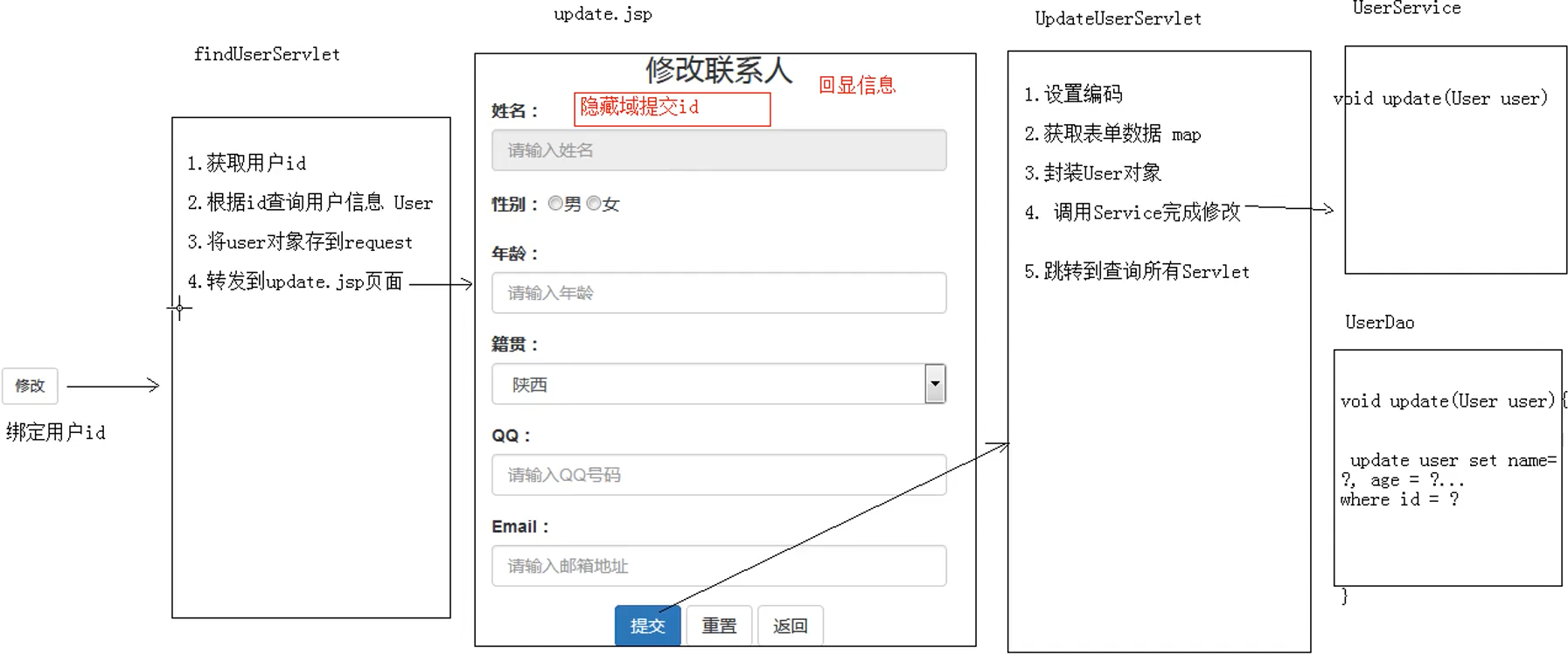This screenshot has height=655, width=1568.
Task: Click the red 回显信息 annotation
Action: pos(856,85)
